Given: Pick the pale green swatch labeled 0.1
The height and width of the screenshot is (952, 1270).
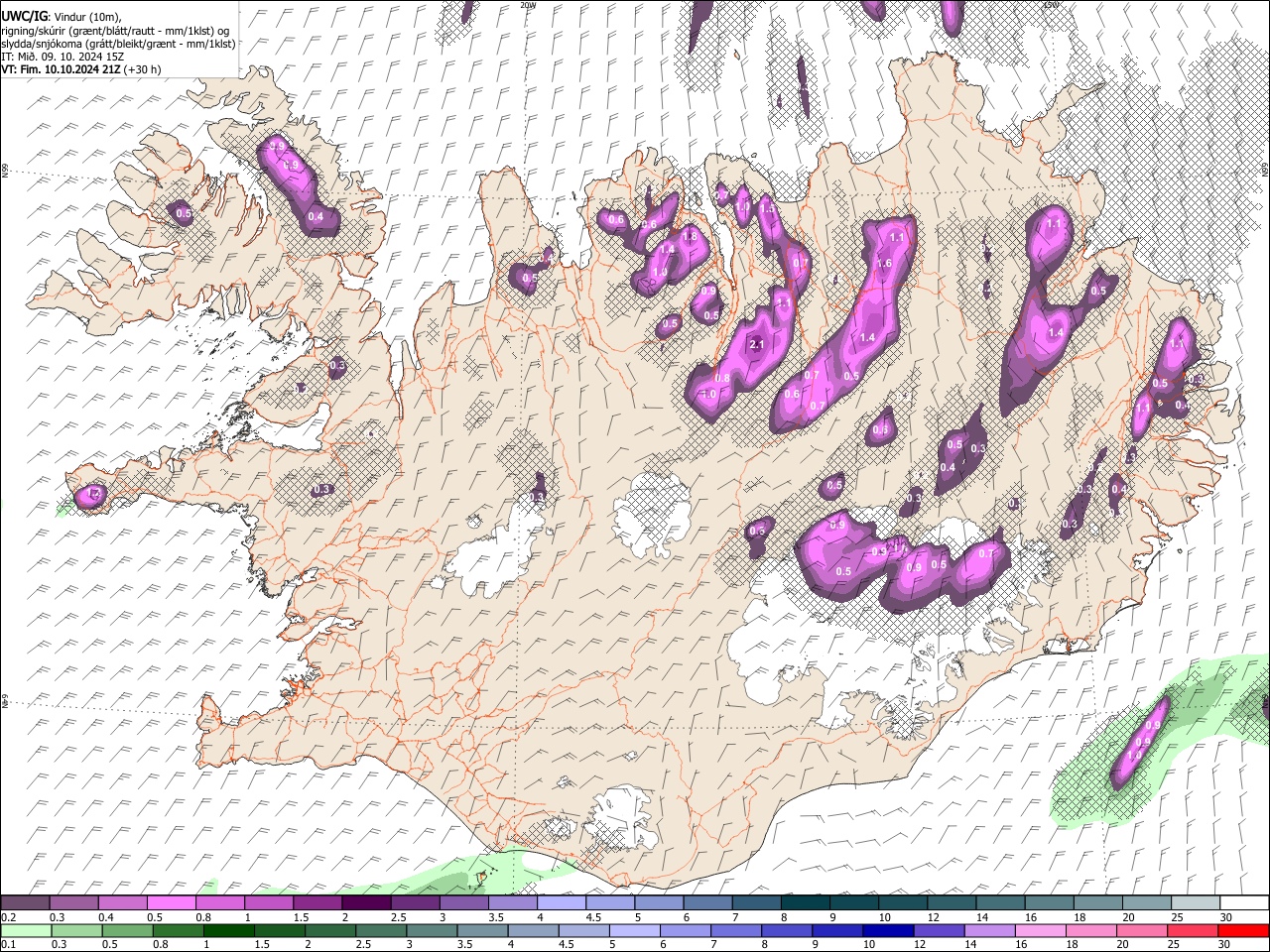Looking at the screenshot, I should pos(25,930).
